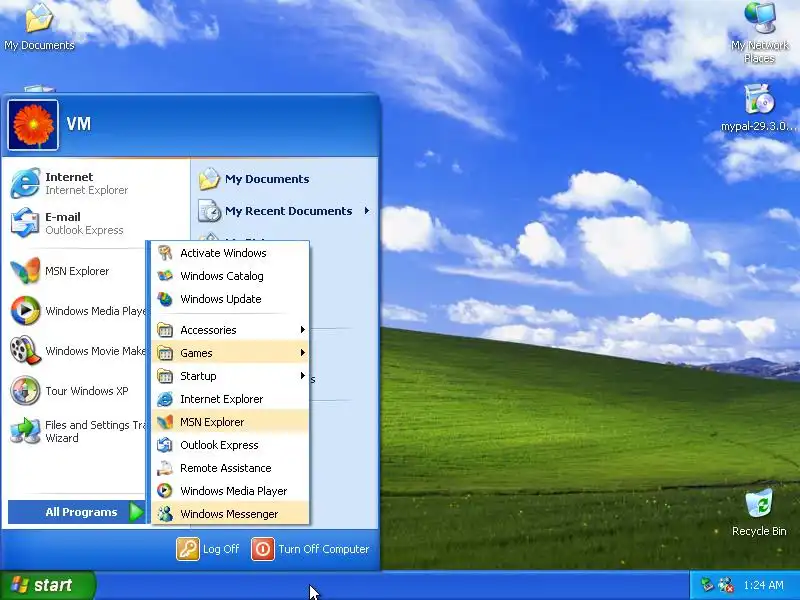This screenshot has height=600, width=800.
Task: Click the My Documents folder icon in Start menu
Action: click(209, 179)
